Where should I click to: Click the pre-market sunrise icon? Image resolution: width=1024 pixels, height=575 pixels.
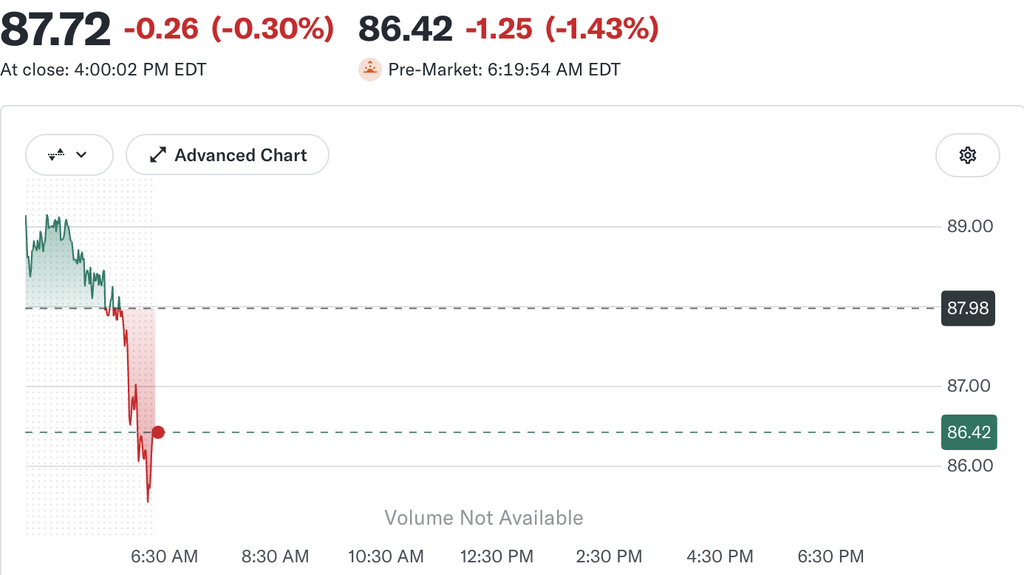370,69
